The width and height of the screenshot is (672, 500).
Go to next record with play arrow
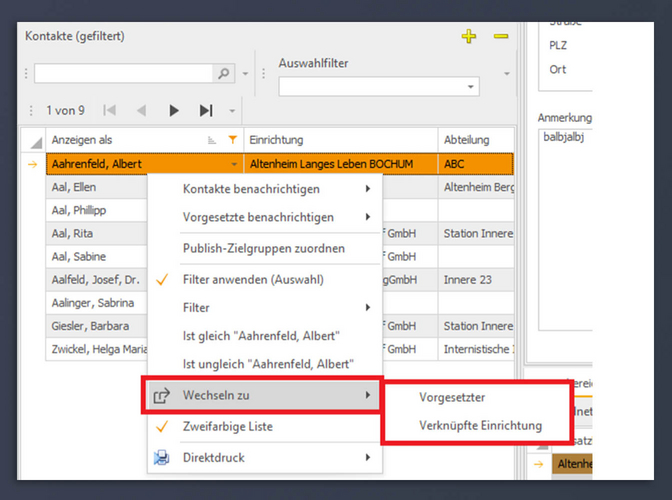point(174,110)
